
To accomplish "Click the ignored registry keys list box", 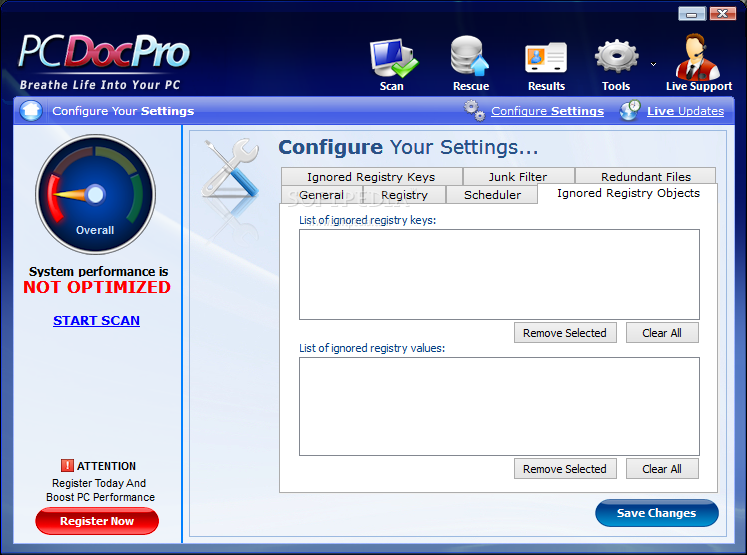I will tap(499, 274).
